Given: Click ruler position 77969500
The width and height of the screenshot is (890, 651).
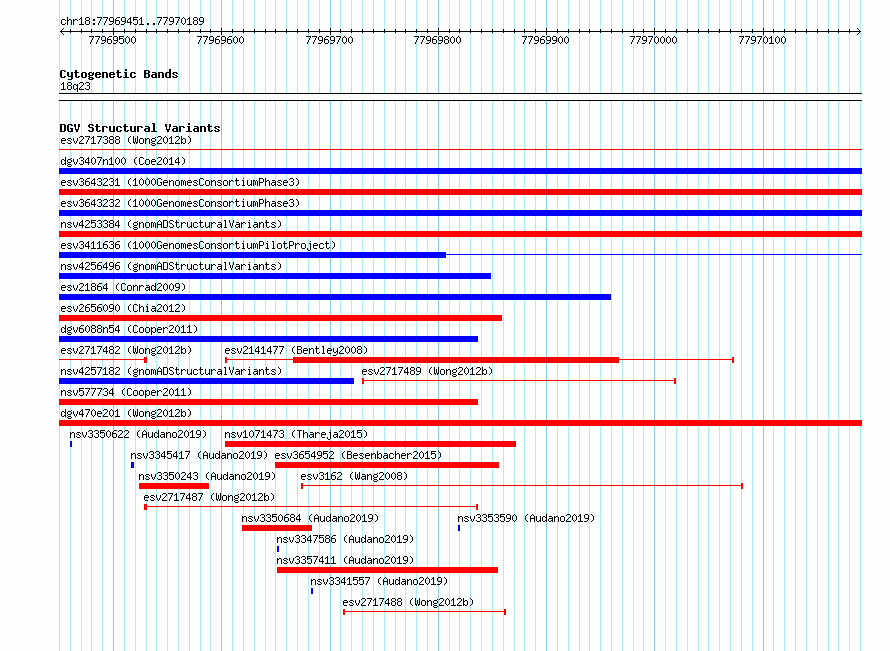Looking at the screenshot, I should coord(112,40).
